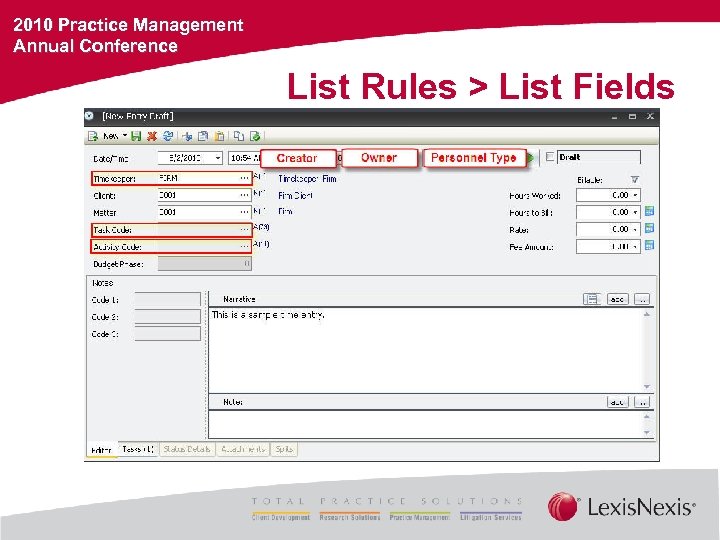720x540 pixels.
Task: Click the Code 1 input field
Action: 168,299
